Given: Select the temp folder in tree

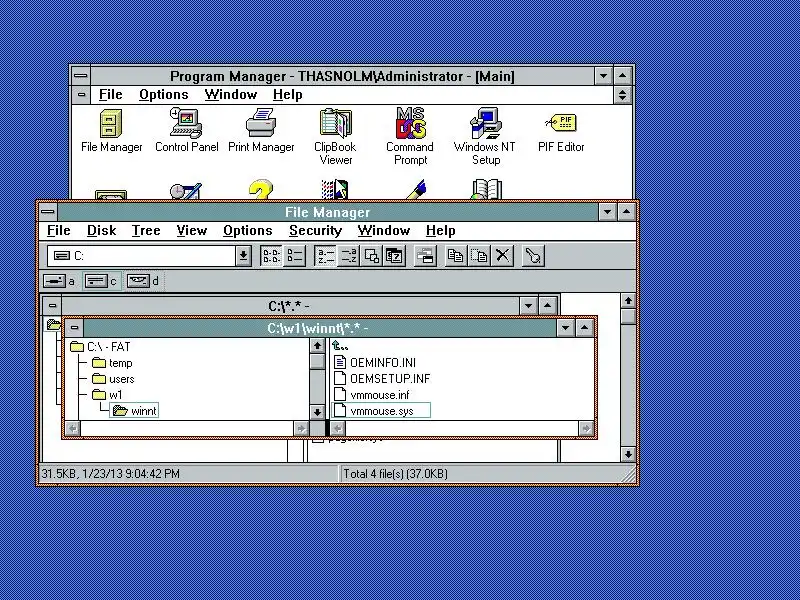Looking at the screenshot, I should [x=112, y=363].
